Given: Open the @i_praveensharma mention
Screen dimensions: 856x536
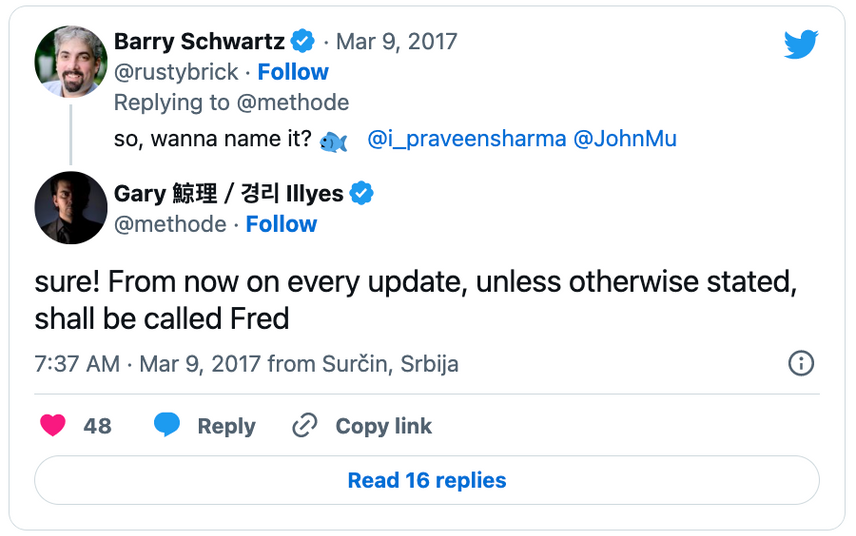Looking at the screenshot, I should (x=466, y=139).
